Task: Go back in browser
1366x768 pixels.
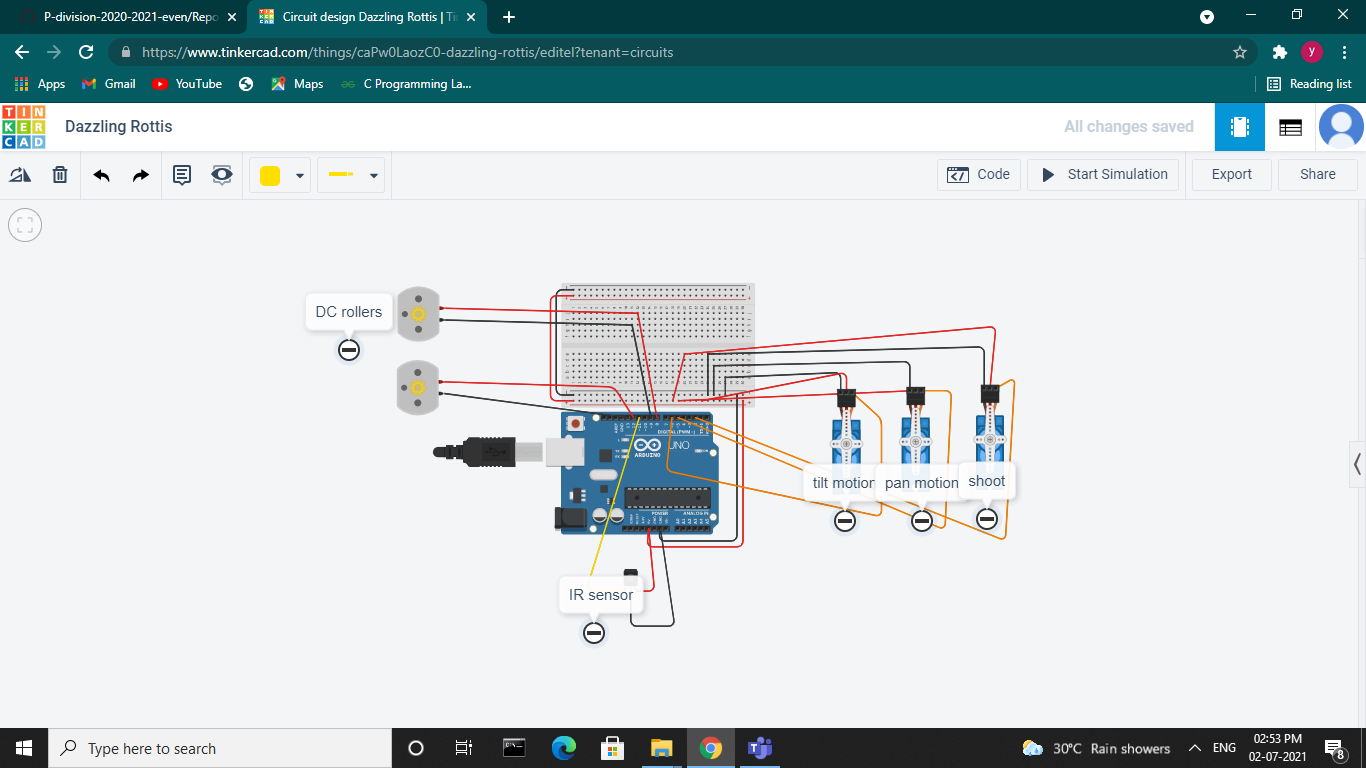Action: coord(22,52)
